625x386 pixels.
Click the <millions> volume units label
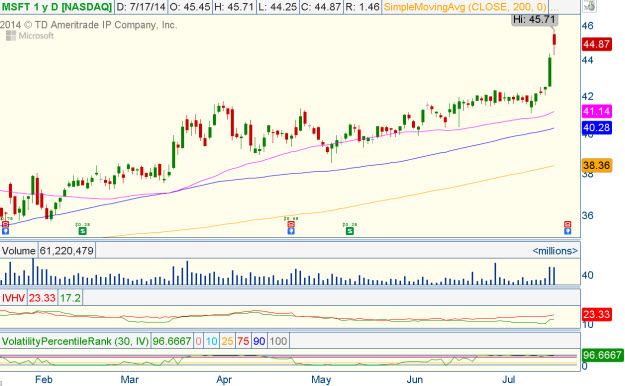pyautogui.click(x=555, y=251)
